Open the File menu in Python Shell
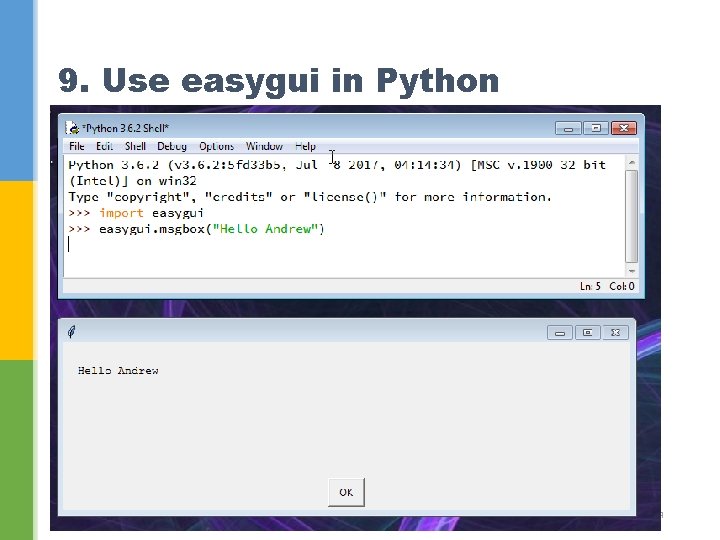 pos(77,146)
